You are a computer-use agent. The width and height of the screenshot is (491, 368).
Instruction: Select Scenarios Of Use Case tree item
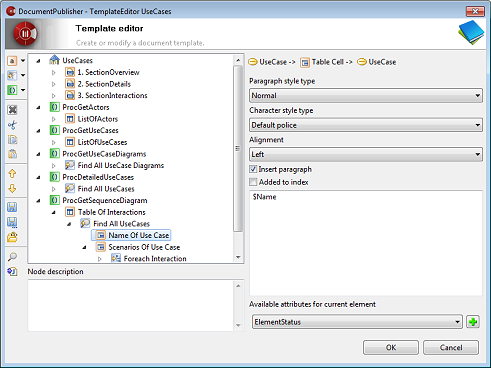point(144,247)
